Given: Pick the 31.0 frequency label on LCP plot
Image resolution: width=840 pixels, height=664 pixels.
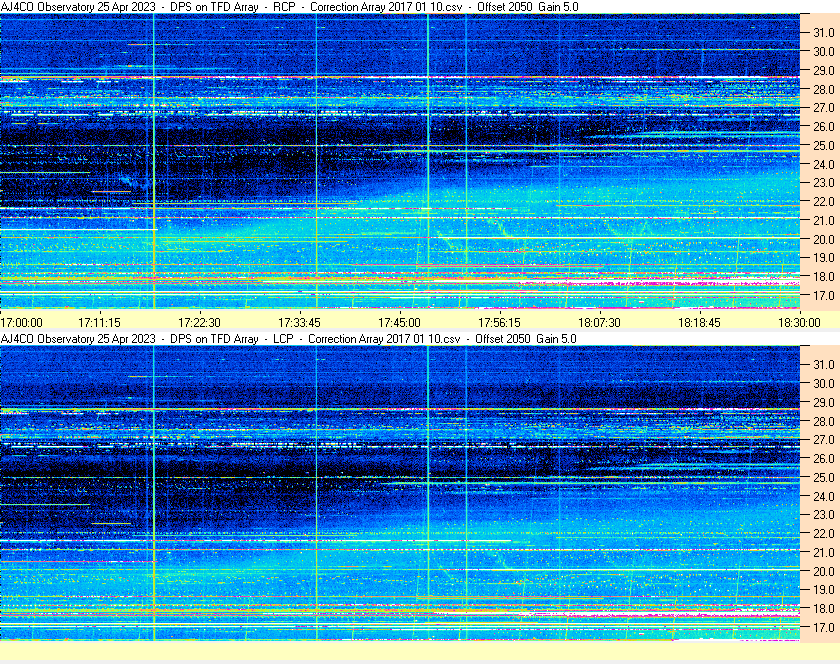Looking at the screenshot, I should (x=824, y=365).
